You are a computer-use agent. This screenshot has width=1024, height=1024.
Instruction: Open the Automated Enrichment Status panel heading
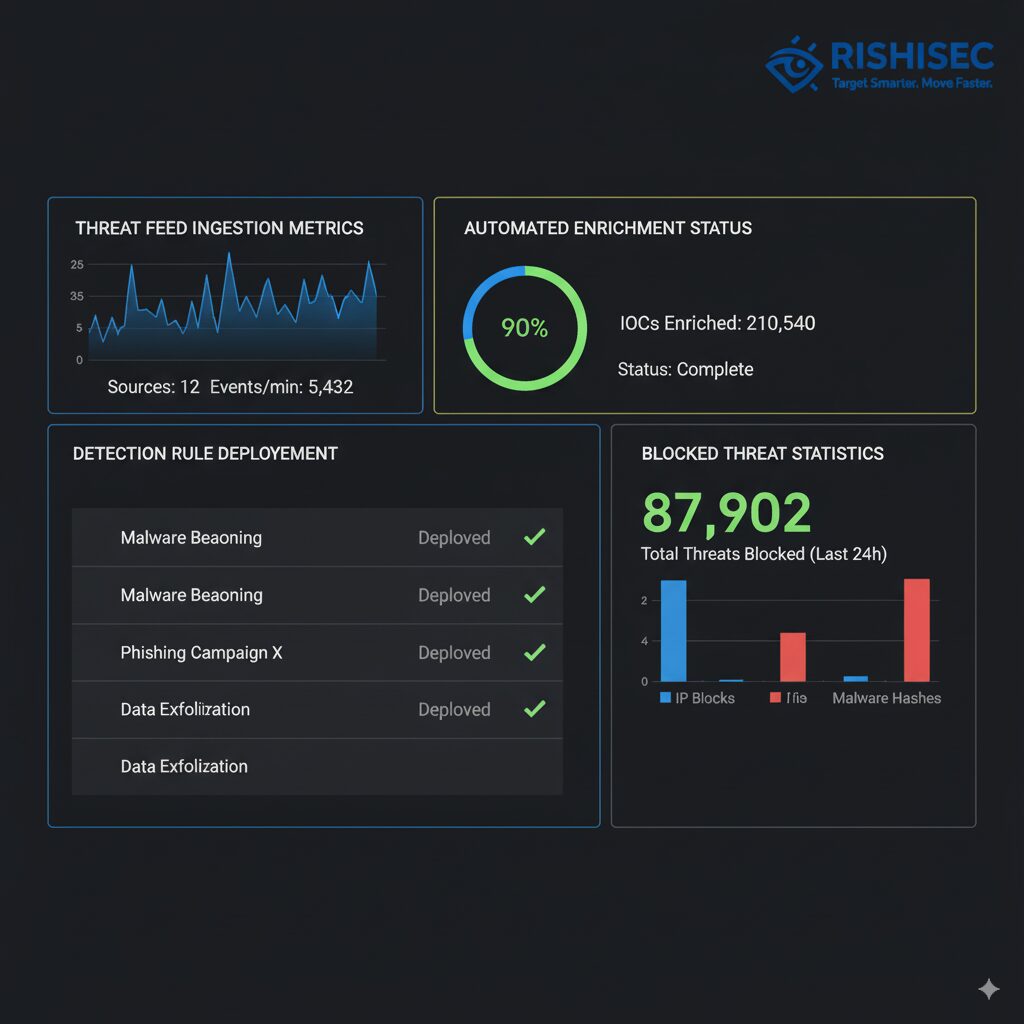click(x=608, y=228)
